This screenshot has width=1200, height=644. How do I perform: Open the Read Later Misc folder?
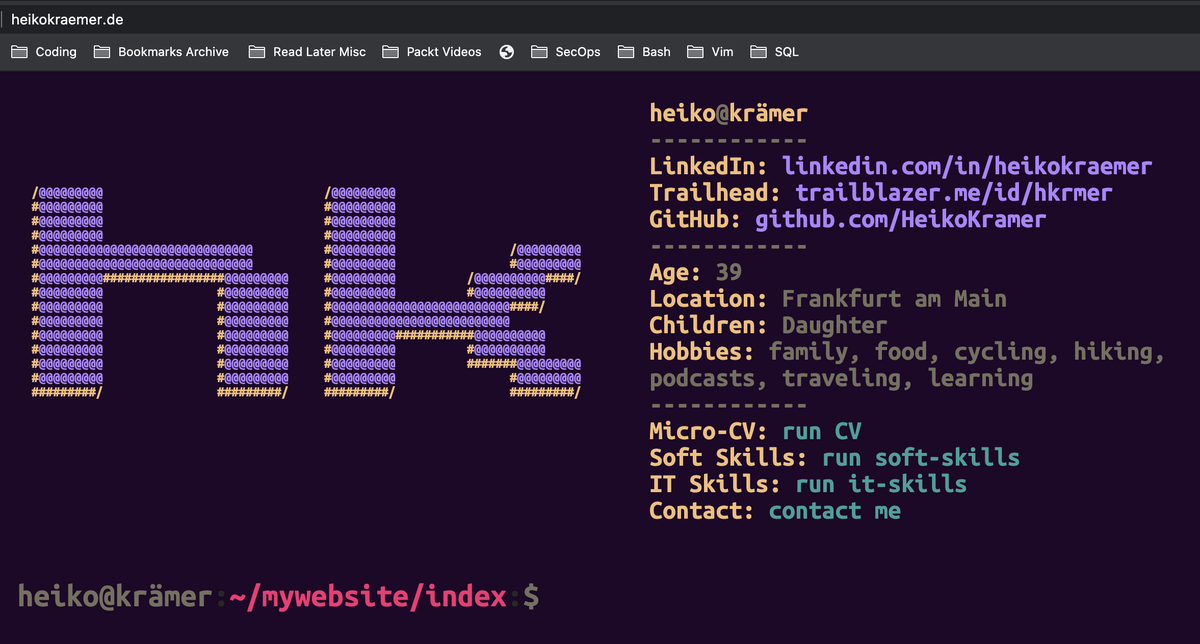307,52
